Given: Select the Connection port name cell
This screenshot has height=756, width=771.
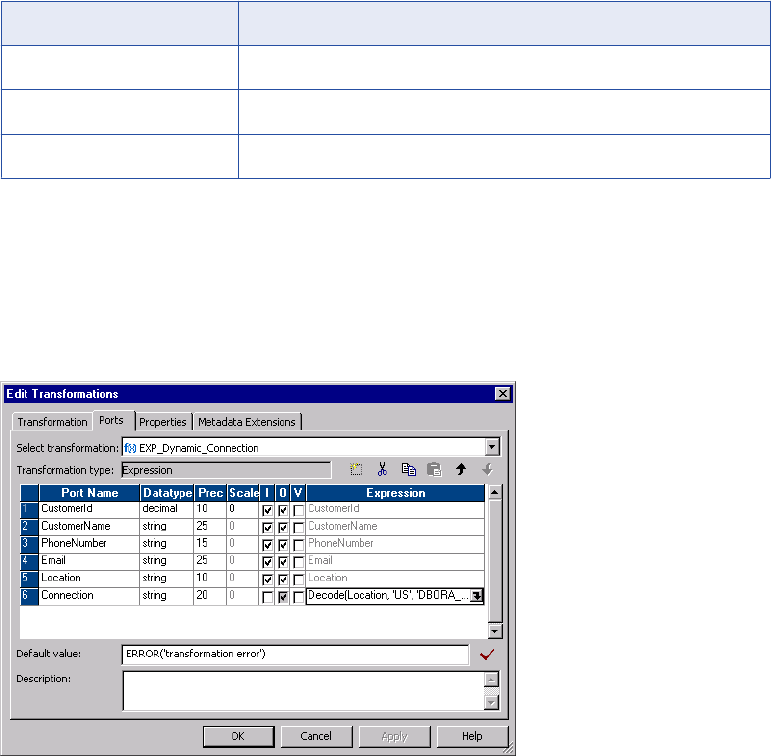Looking at the screenshot, I should pyautogui.click(x=89, y=596).
